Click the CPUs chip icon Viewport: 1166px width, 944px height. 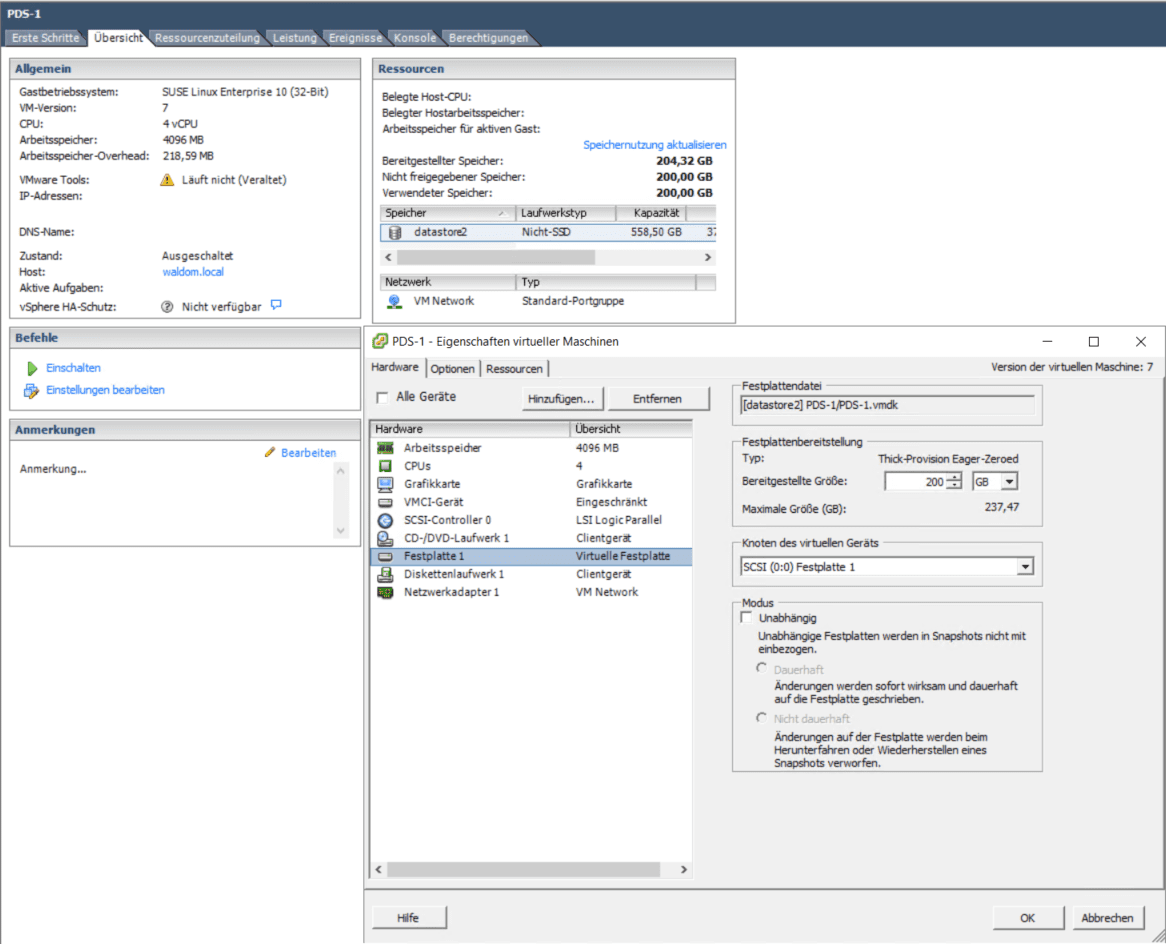click(385, 466)
